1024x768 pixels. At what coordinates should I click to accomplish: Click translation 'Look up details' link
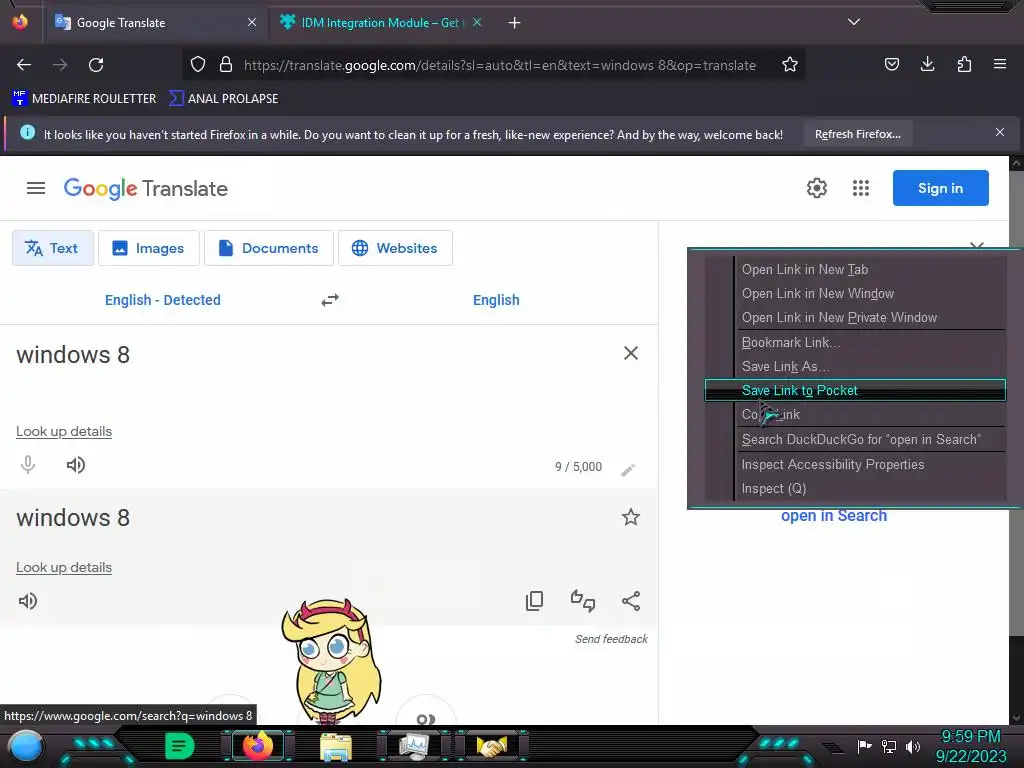[64, 568]
